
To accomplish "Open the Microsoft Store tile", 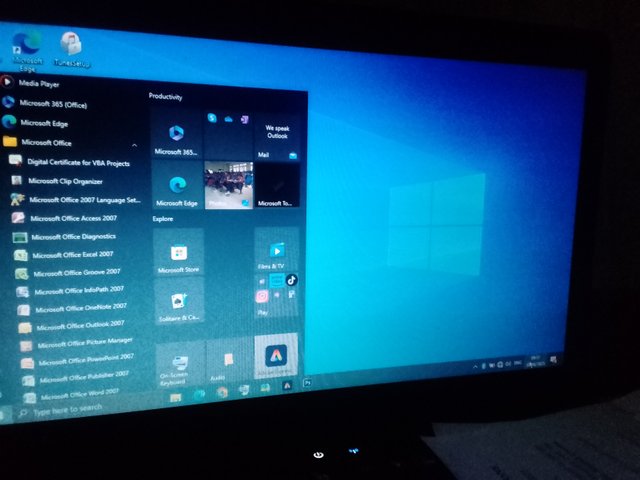I will [x=178, y=252].
